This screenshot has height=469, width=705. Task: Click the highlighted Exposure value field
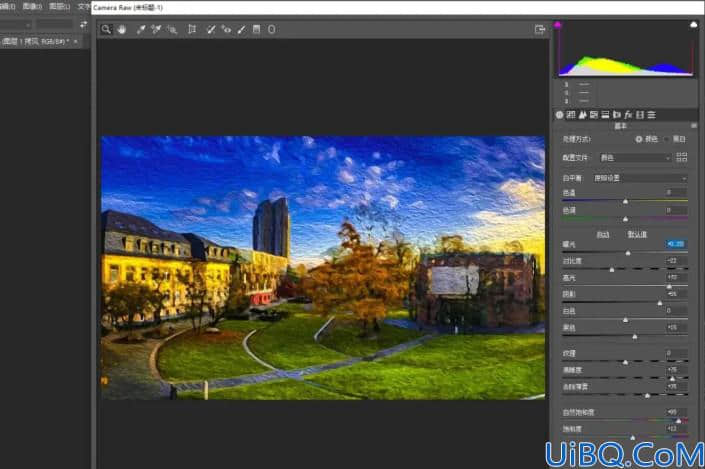(x=676, y=244)
